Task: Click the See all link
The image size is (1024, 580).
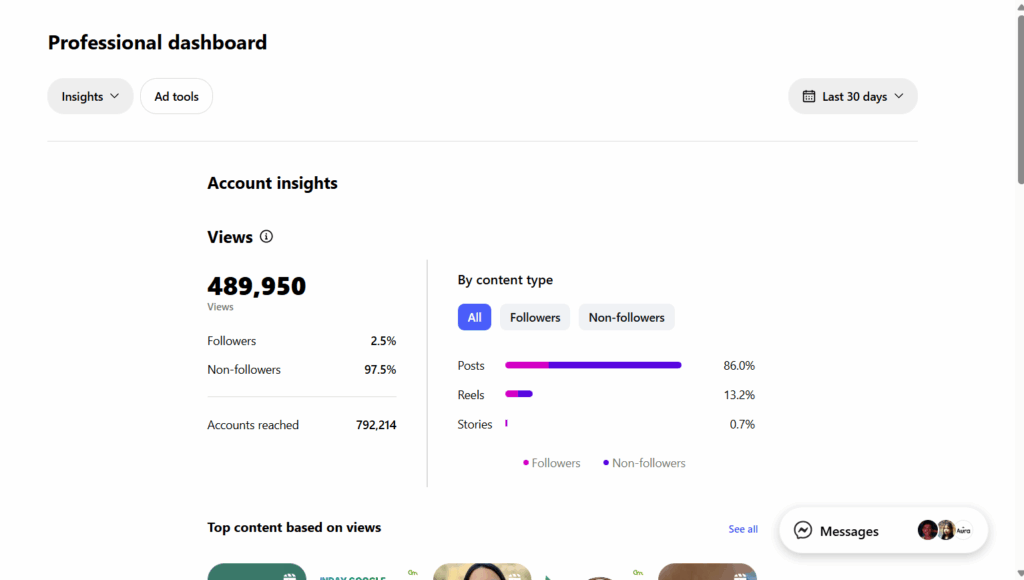Action: pos(743,529)
